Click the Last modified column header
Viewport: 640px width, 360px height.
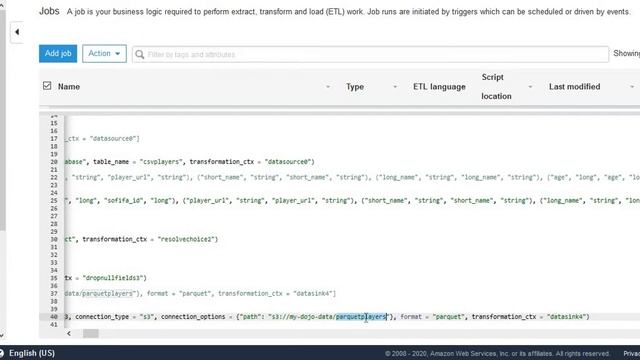point(574,87)
